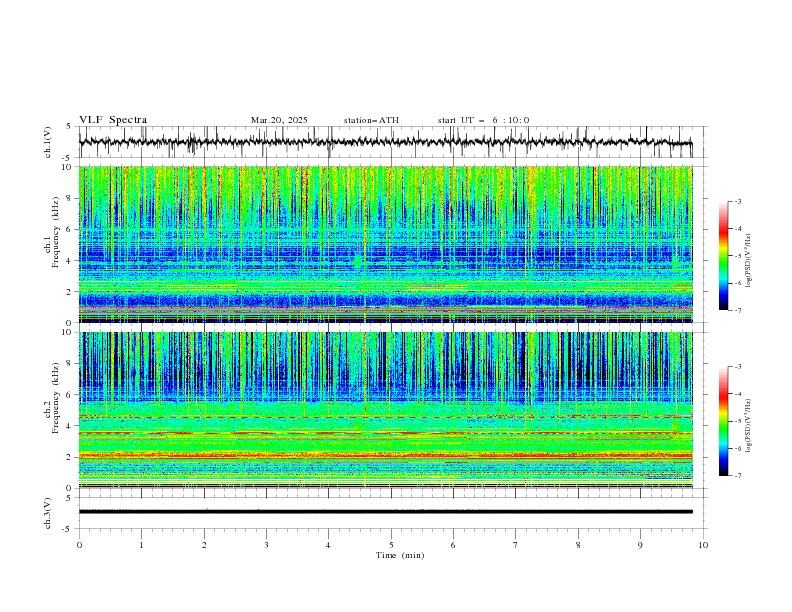Screen dimensions: 792x612
Task: Click the ch.1 spectrogram '10' kHz tick label
Action: (x=68, y=167)
